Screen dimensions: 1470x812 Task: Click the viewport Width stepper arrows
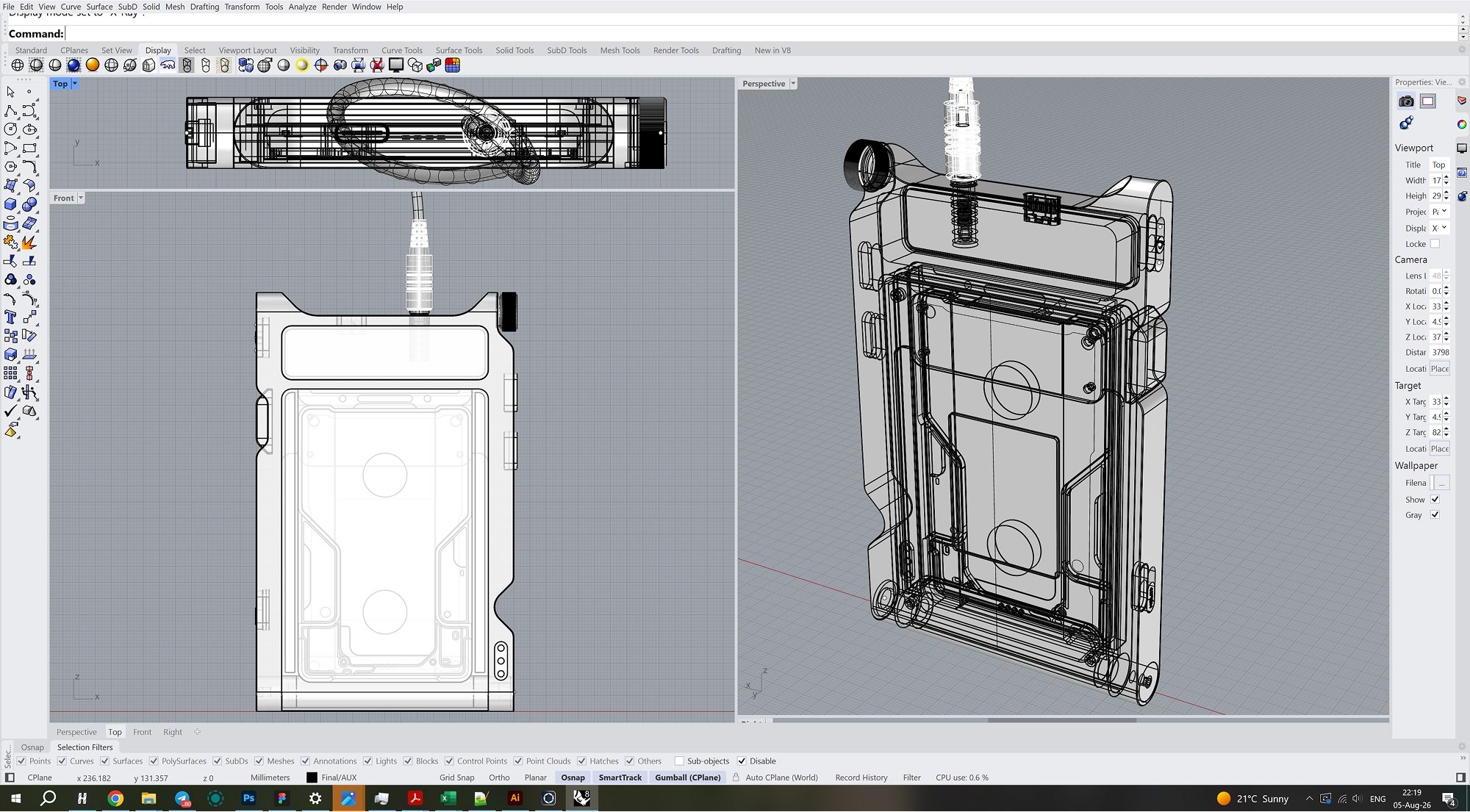tap(1446, 180)
